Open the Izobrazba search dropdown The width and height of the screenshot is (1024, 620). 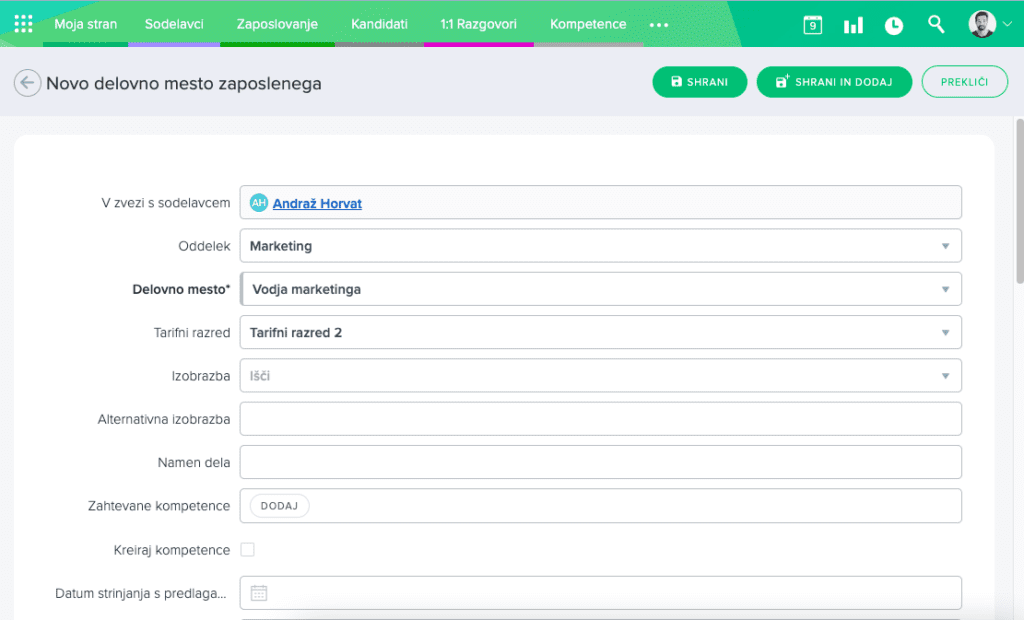pyautogui.click(x=945, y=376)
